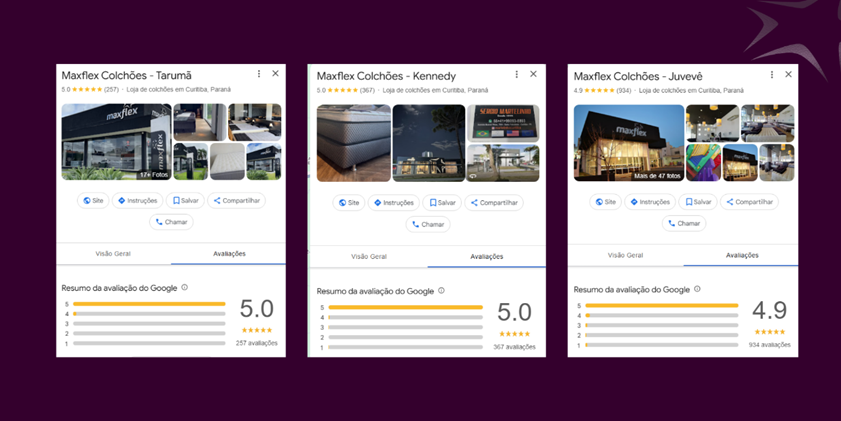Open the colorful mattress photo in Juvevê card

click(704, 163)
